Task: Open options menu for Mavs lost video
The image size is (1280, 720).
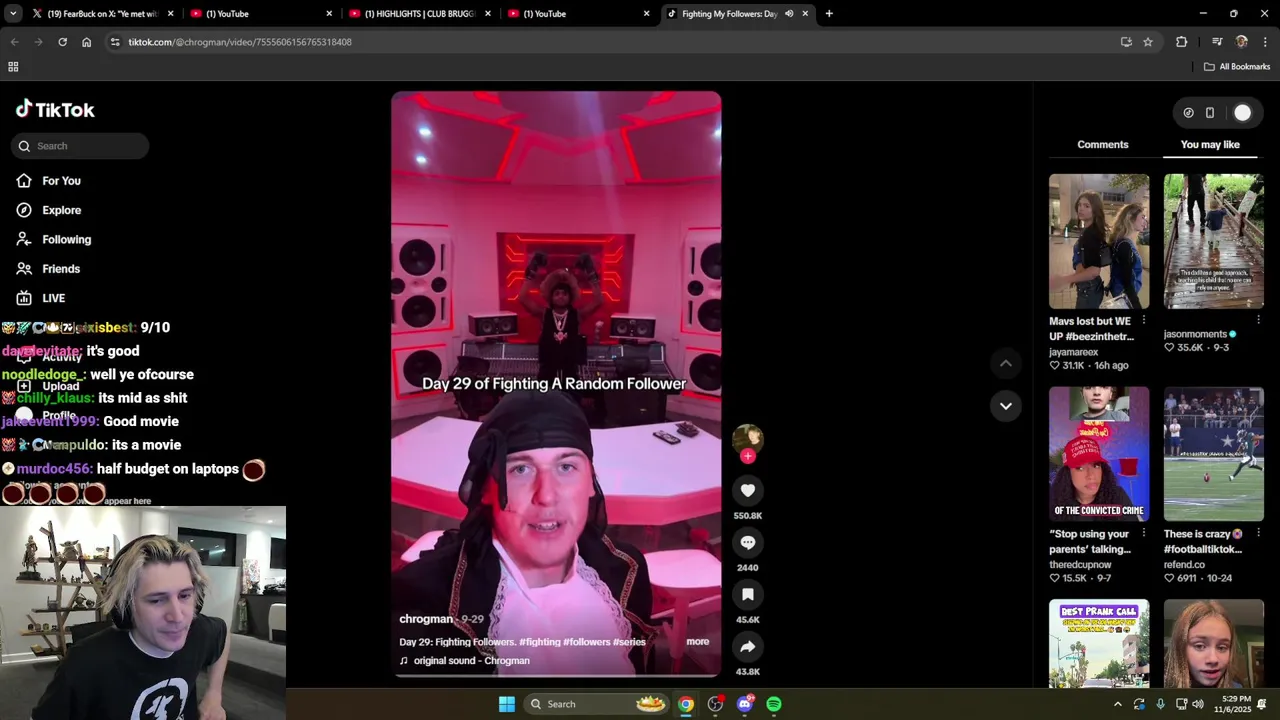Action: (x=1143, y=321)
